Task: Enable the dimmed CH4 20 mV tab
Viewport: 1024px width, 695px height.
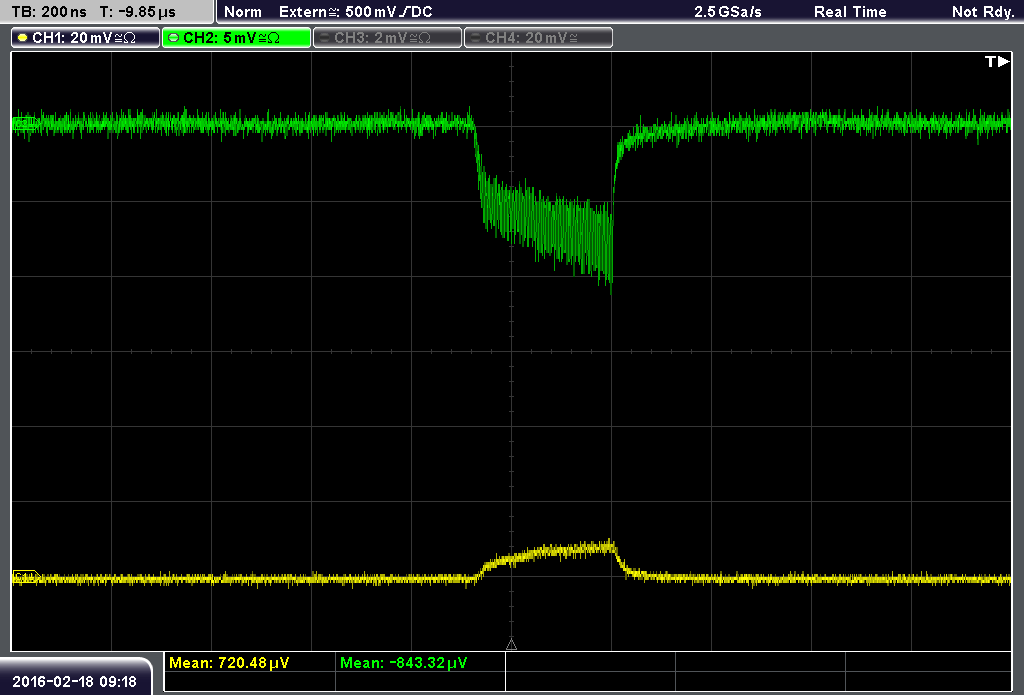Action: [538, 38]
